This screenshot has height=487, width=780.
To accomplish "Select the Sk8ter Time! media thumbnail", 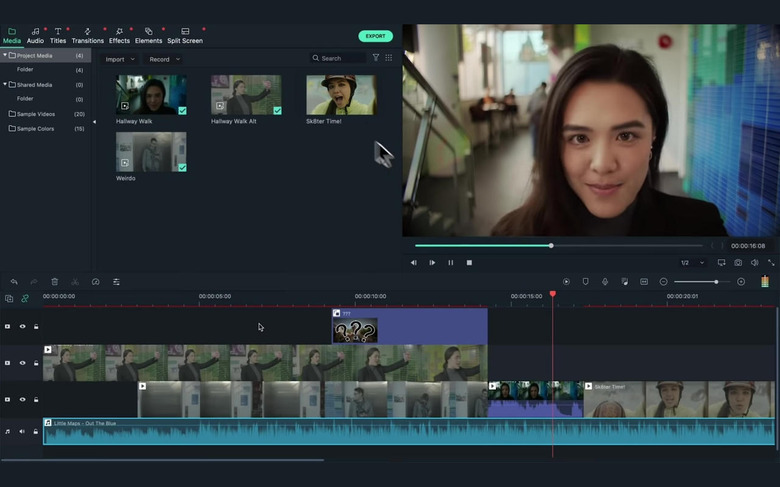I will [341, 95].
